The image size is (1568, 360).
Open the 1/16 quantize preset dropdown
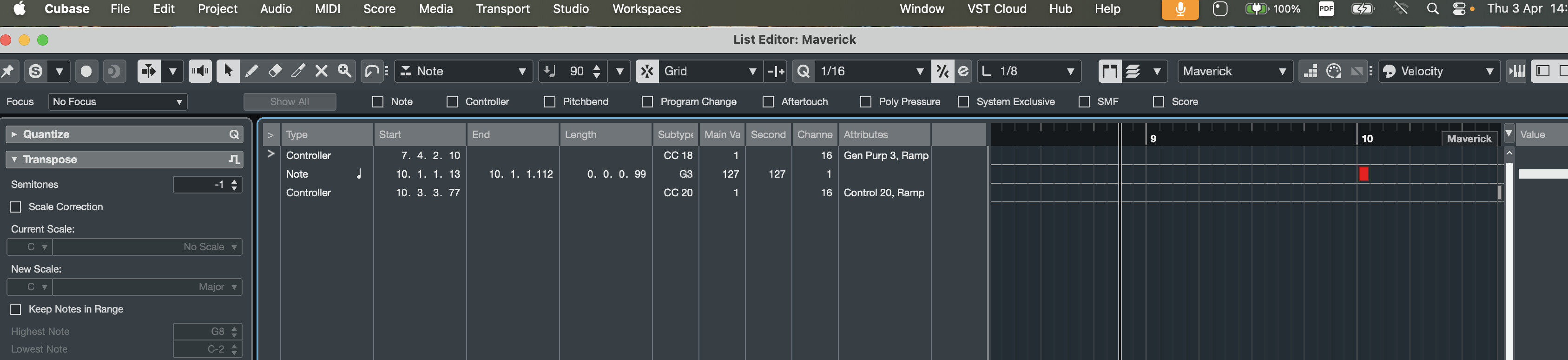point(870,71)
